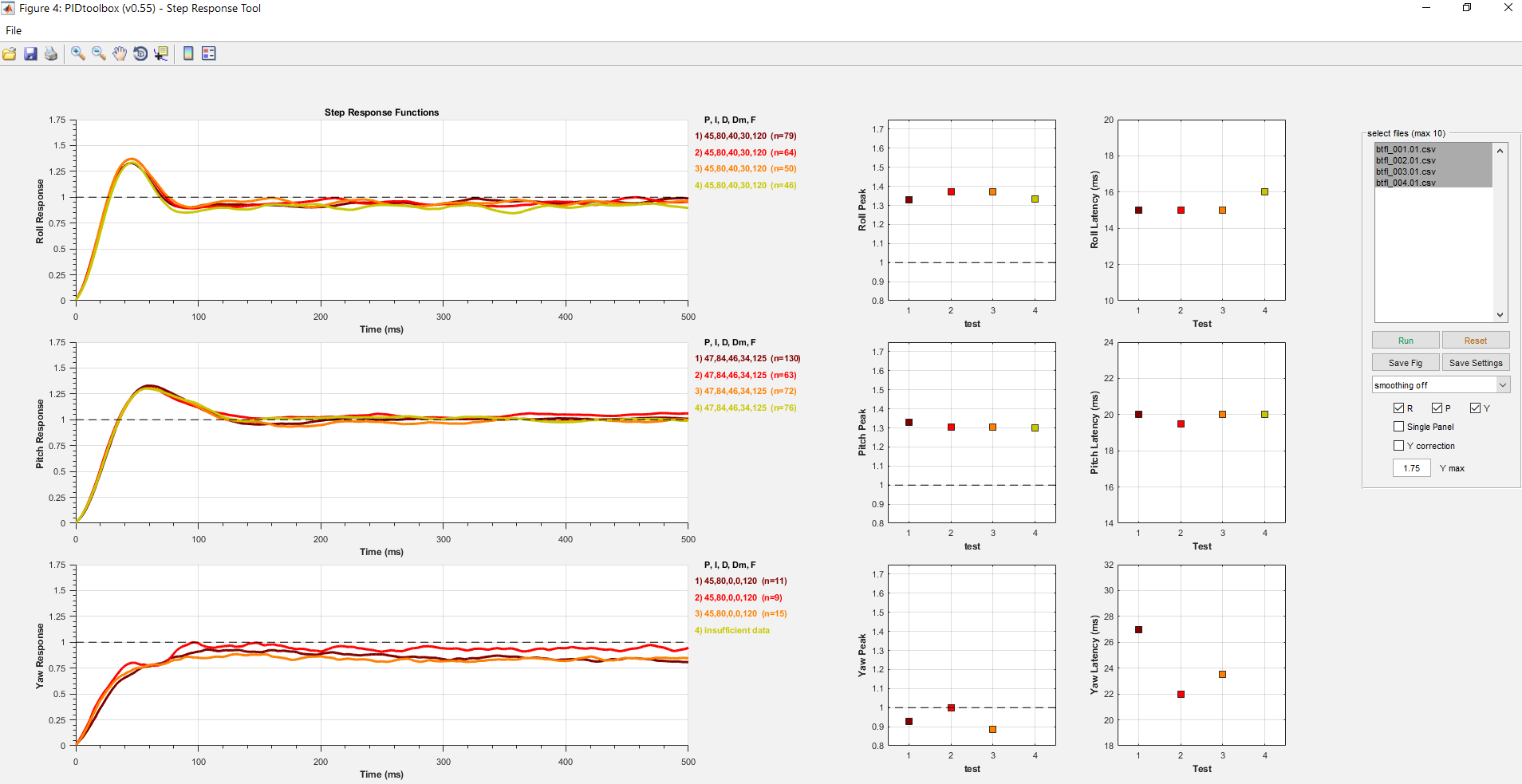
Task: Open a file using the folder icon
Action: pyautogui.click(x=10, y=53)
